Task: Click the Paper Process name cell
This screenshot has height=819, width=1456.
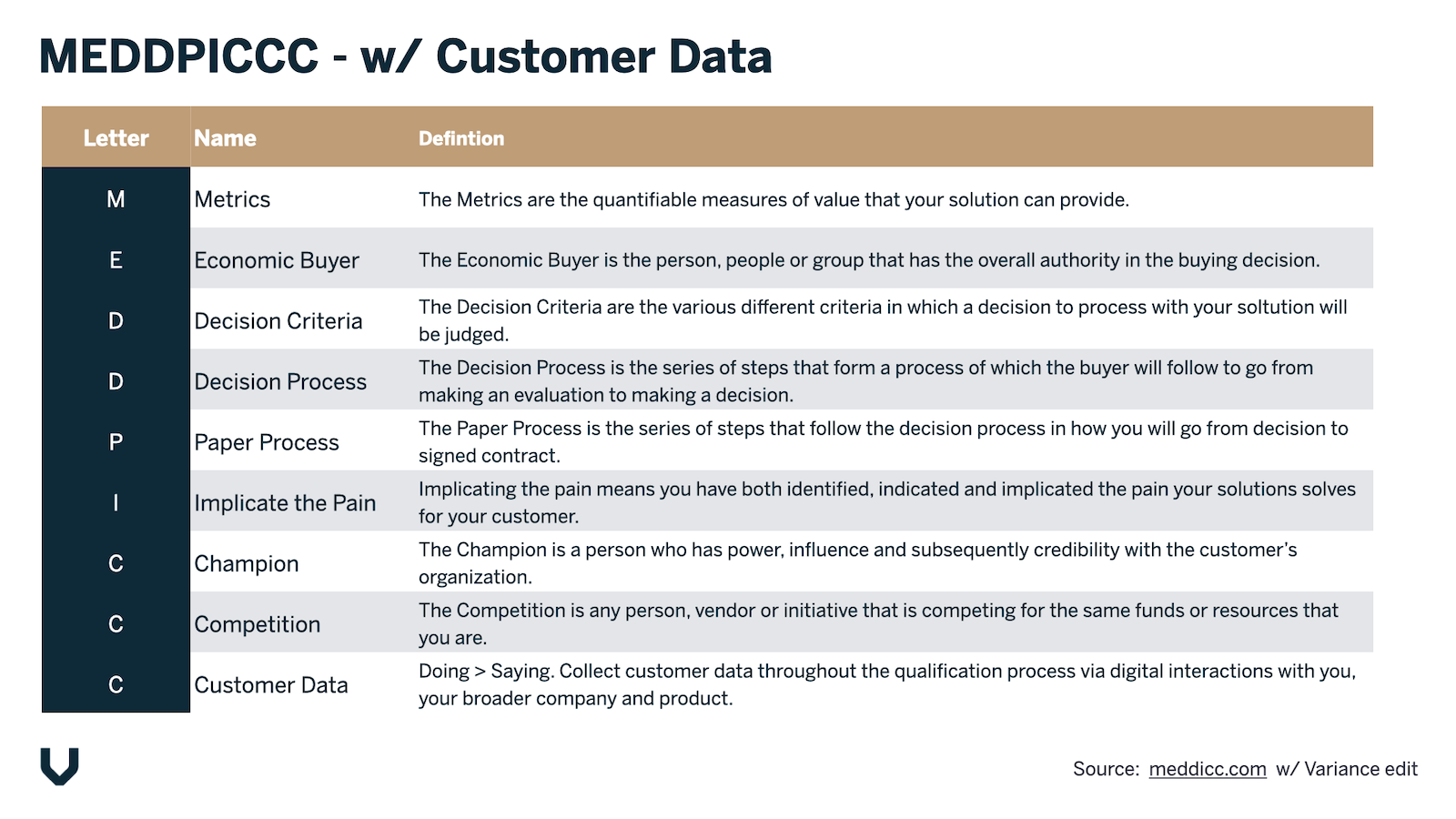Action: click(267, 442)
